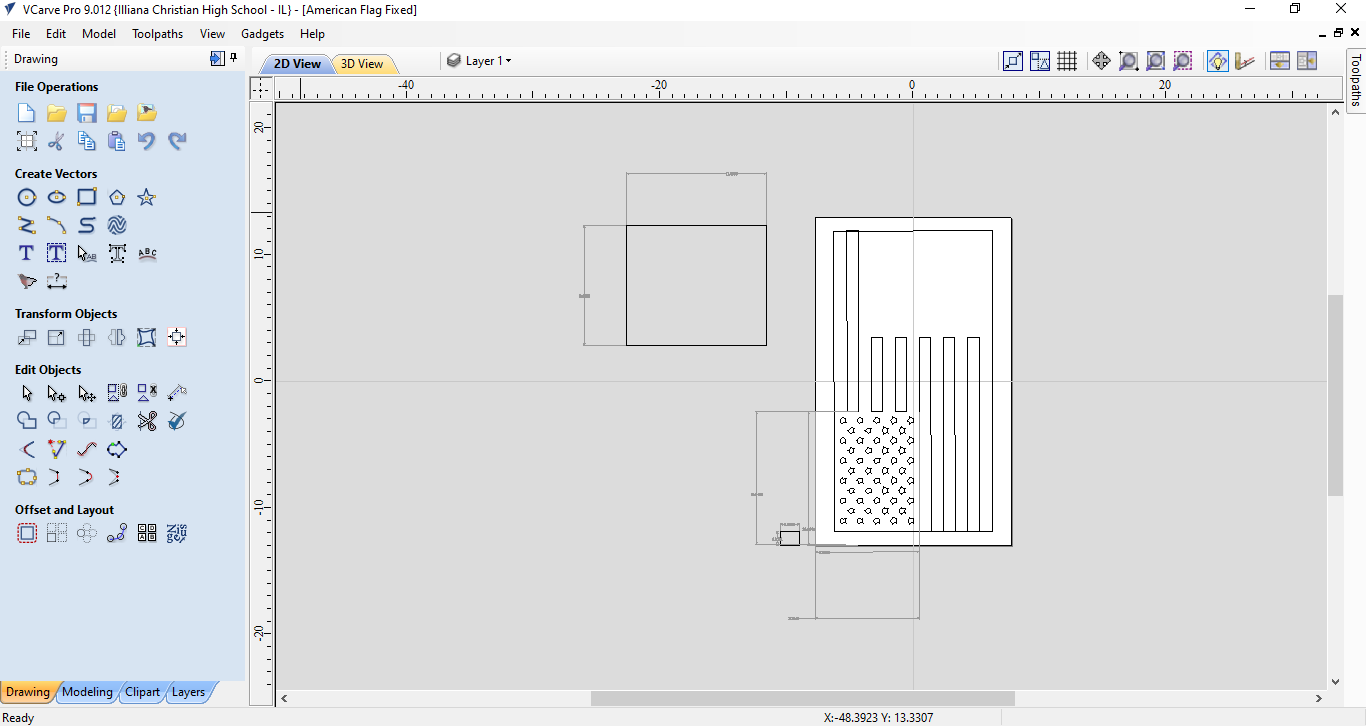Switch to the 3D View tab
The width and height of the screenshot is (1366, 726).
pos(362,64)
